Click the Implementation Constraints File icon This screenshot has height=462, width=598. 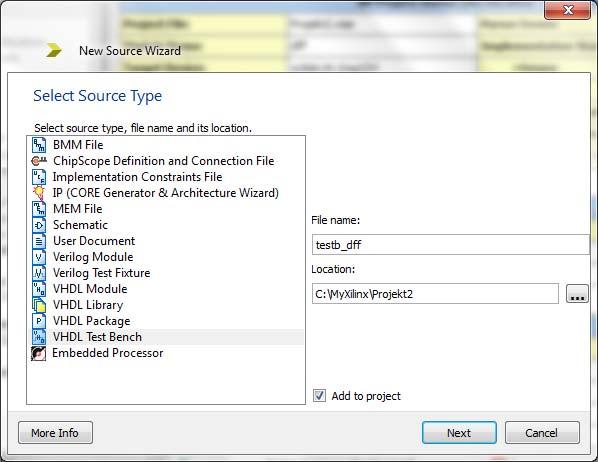point(39,177)
